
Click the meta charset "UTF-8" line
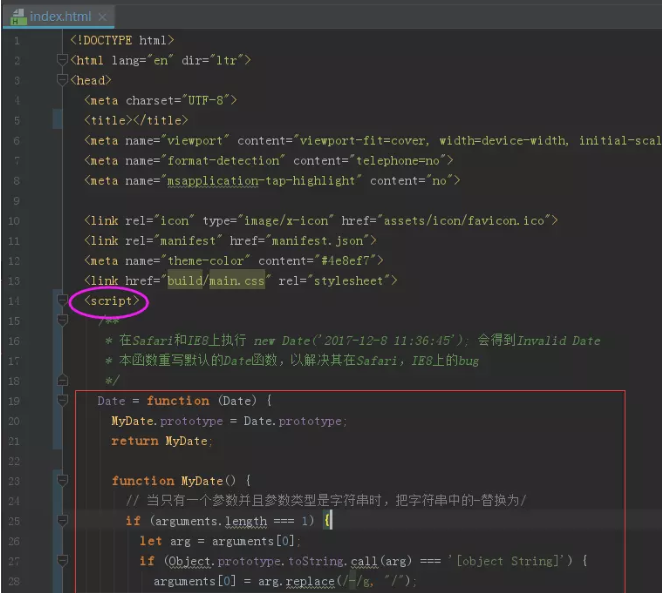[x=160, y=100]
